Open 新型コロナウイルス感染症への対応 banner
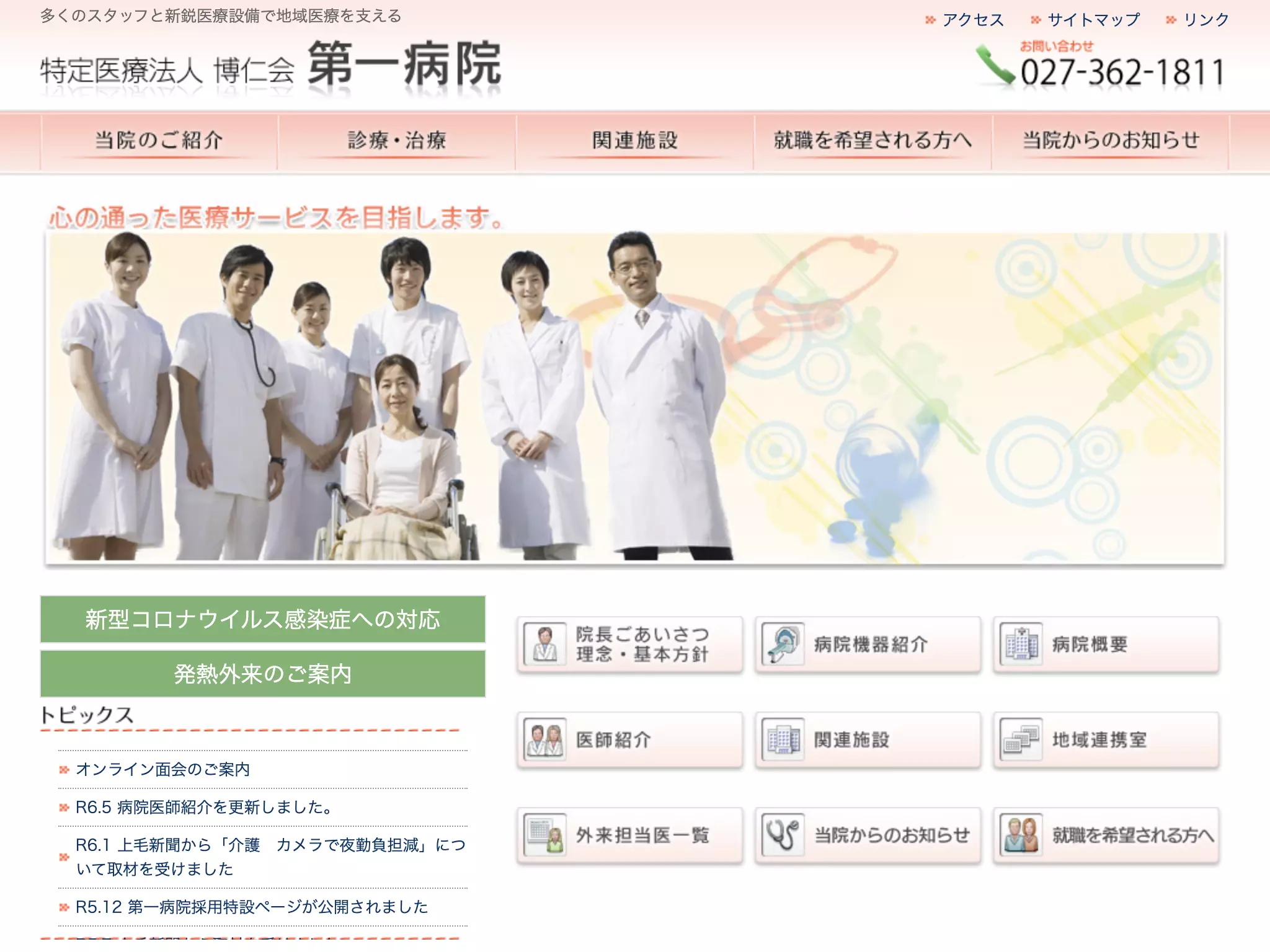This screenshot has width=1270, height=952. [x=263, y=619]
